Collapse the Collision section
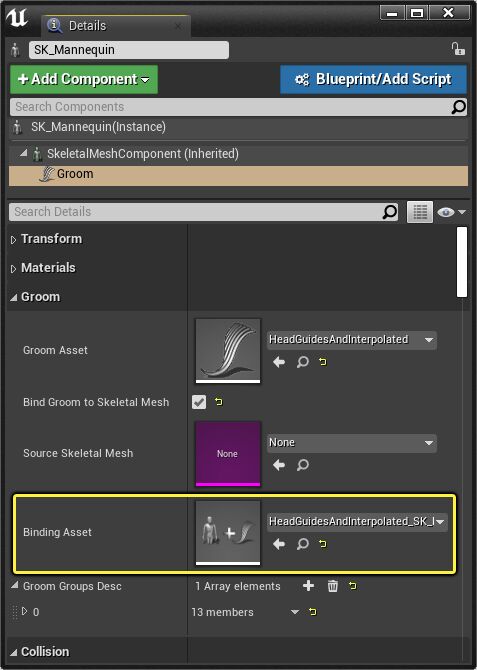The image size is (477, 670). click(13, 652)
